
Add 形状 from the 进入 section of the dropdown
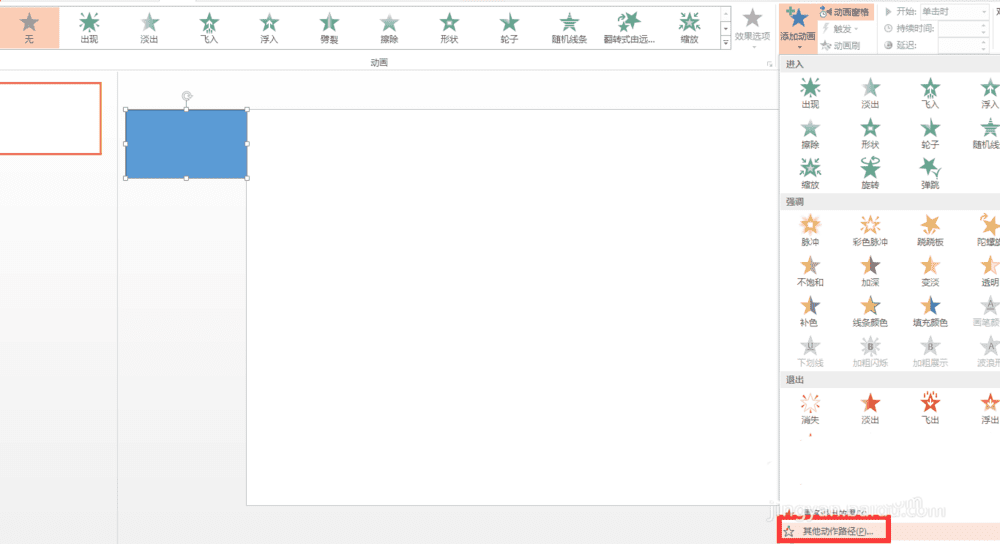coord(870,133)
